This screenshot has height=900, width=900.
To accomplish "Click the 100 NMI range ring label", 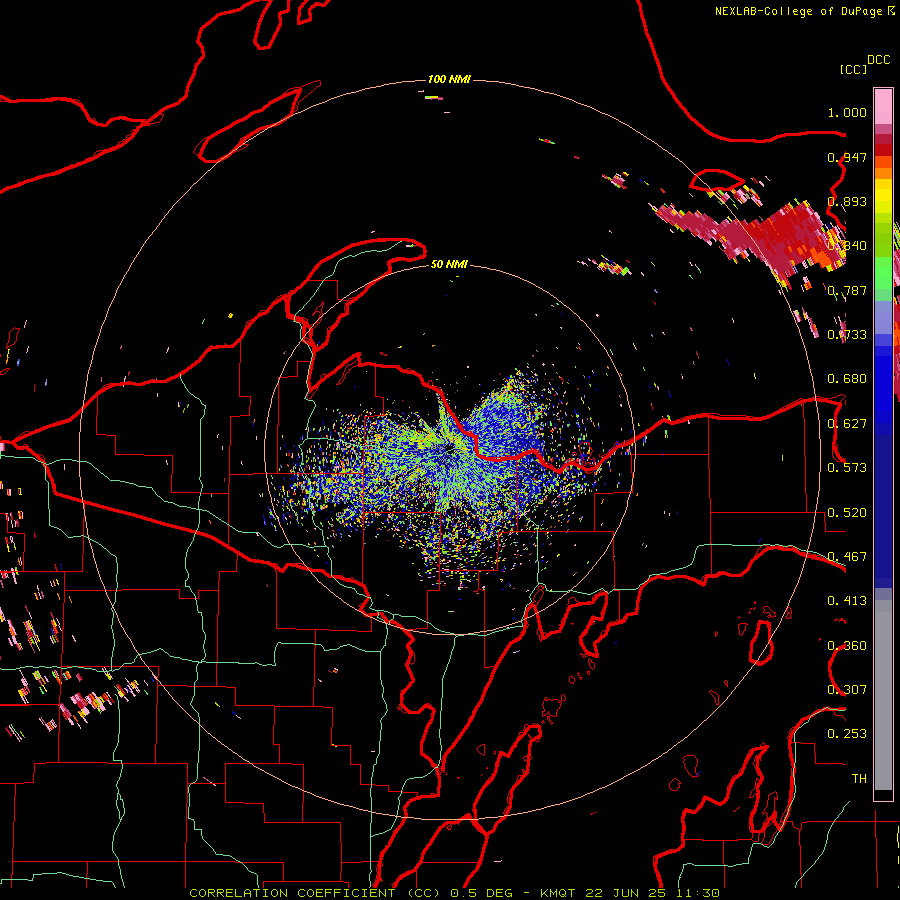I will click(x=449, y=79).
